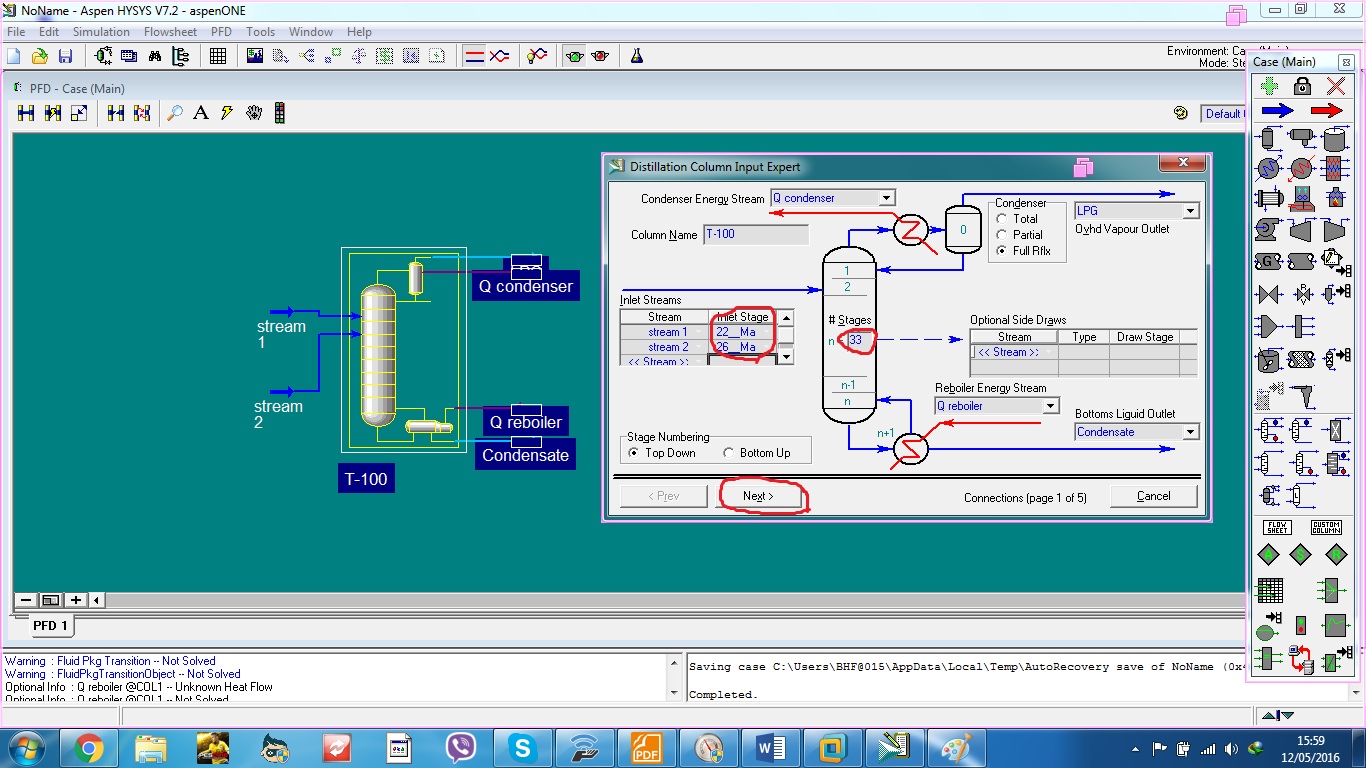Click the Column Name field showing T-100
The image size is (1366, 768).
(757, 233)
